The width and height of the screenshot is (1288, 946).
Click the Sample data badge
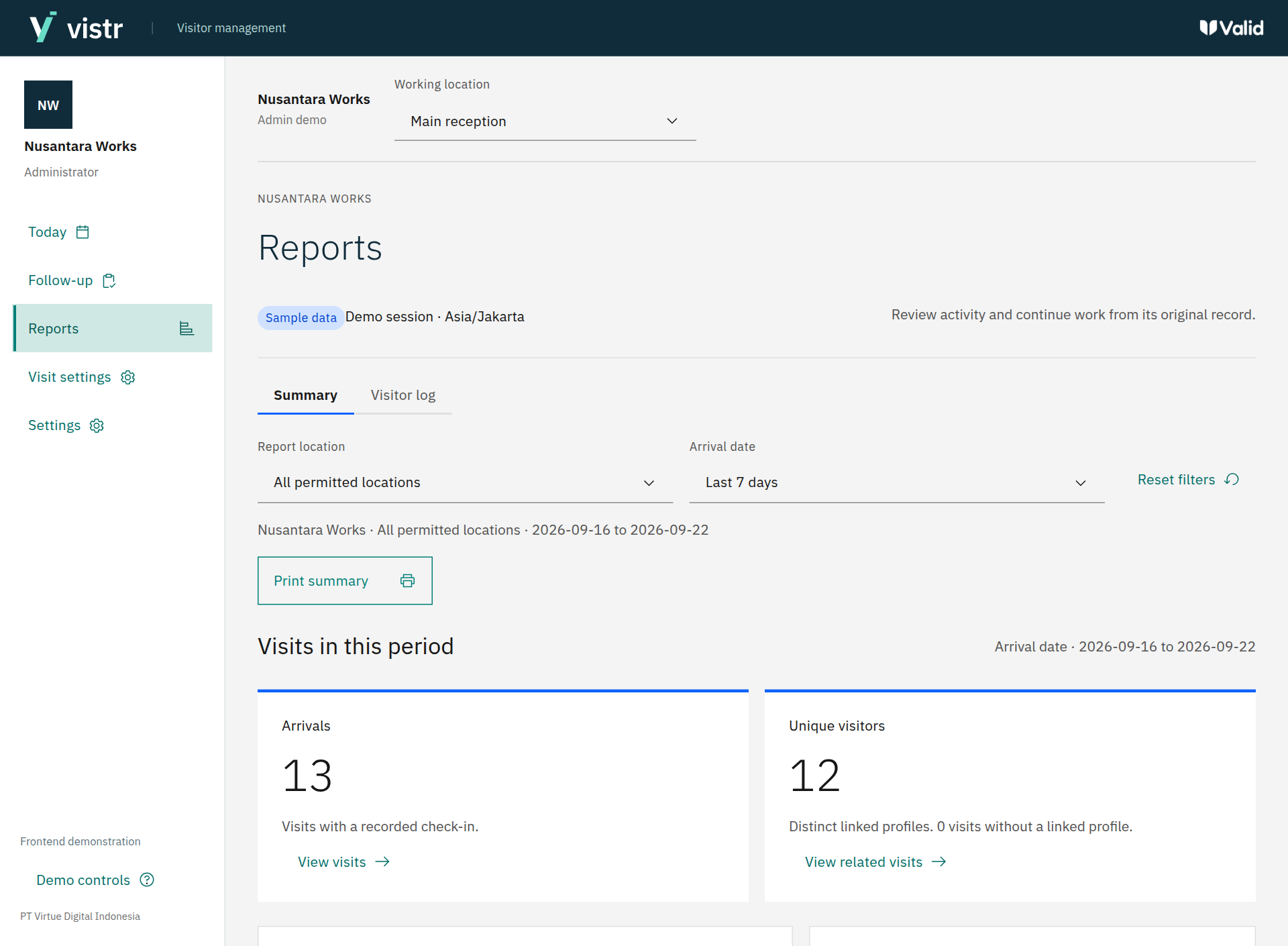[x=301, y=317]
